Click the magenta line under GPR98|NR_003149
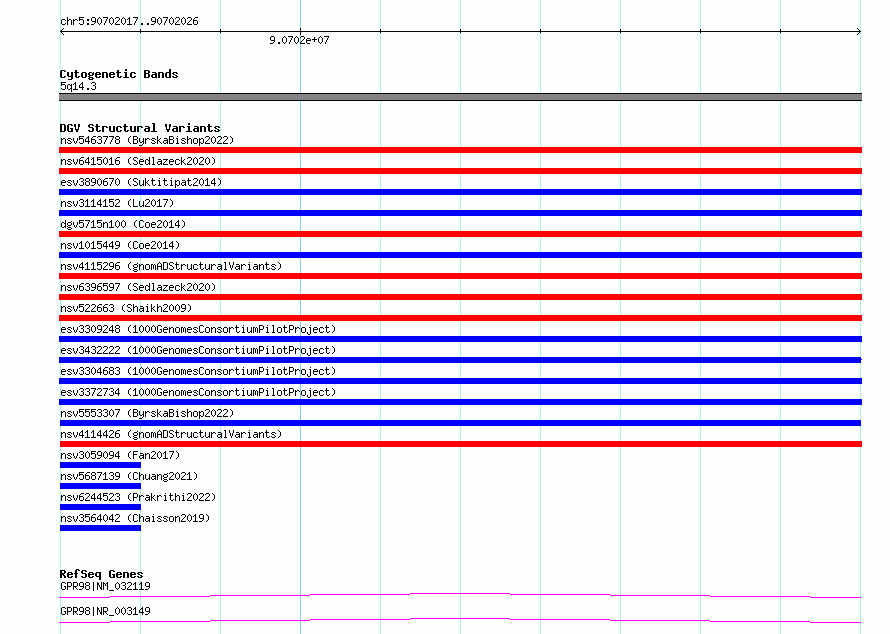Viewport: 890px width, 634px height. point(460,620)
